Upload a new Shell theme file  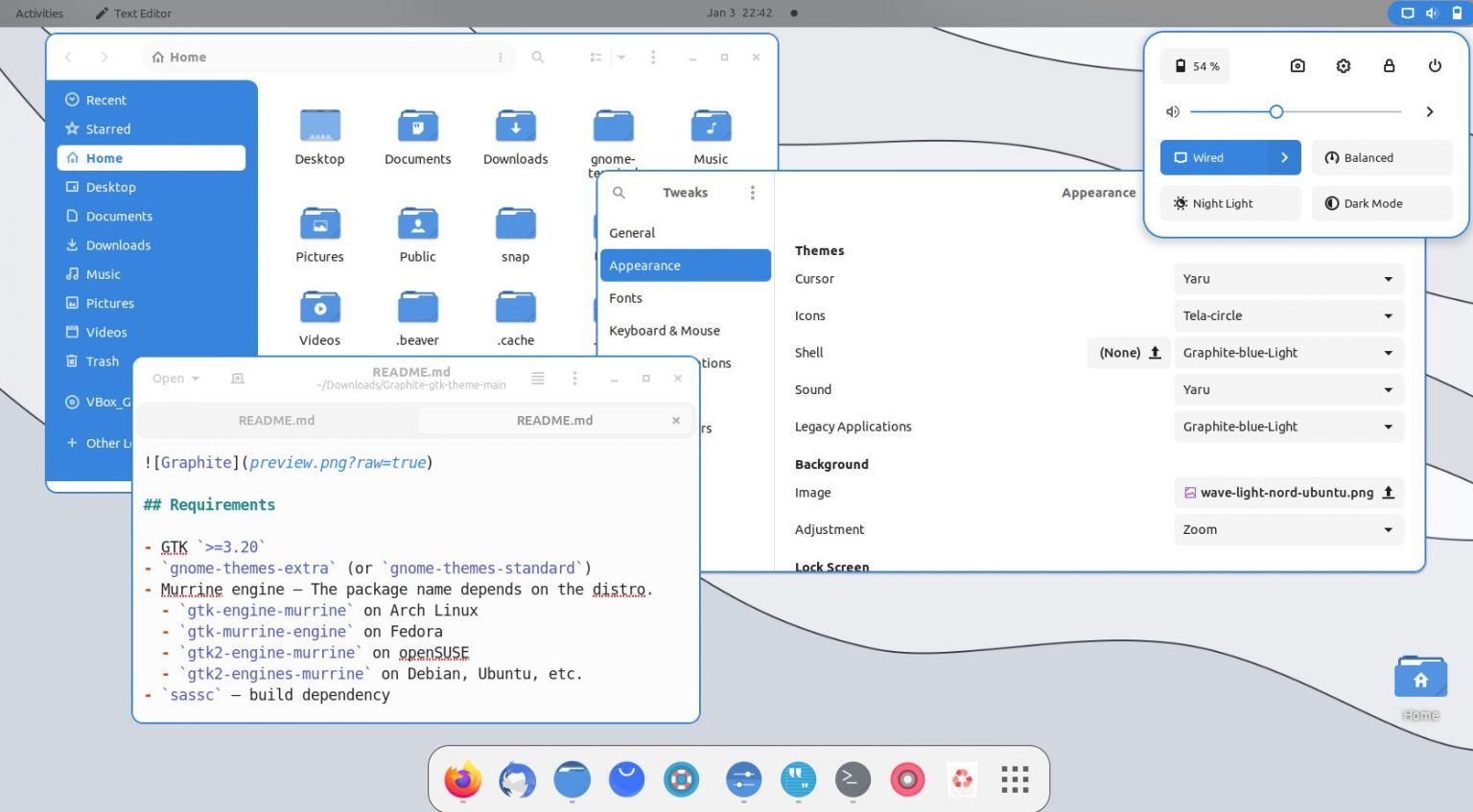(x=1156, y=352)
